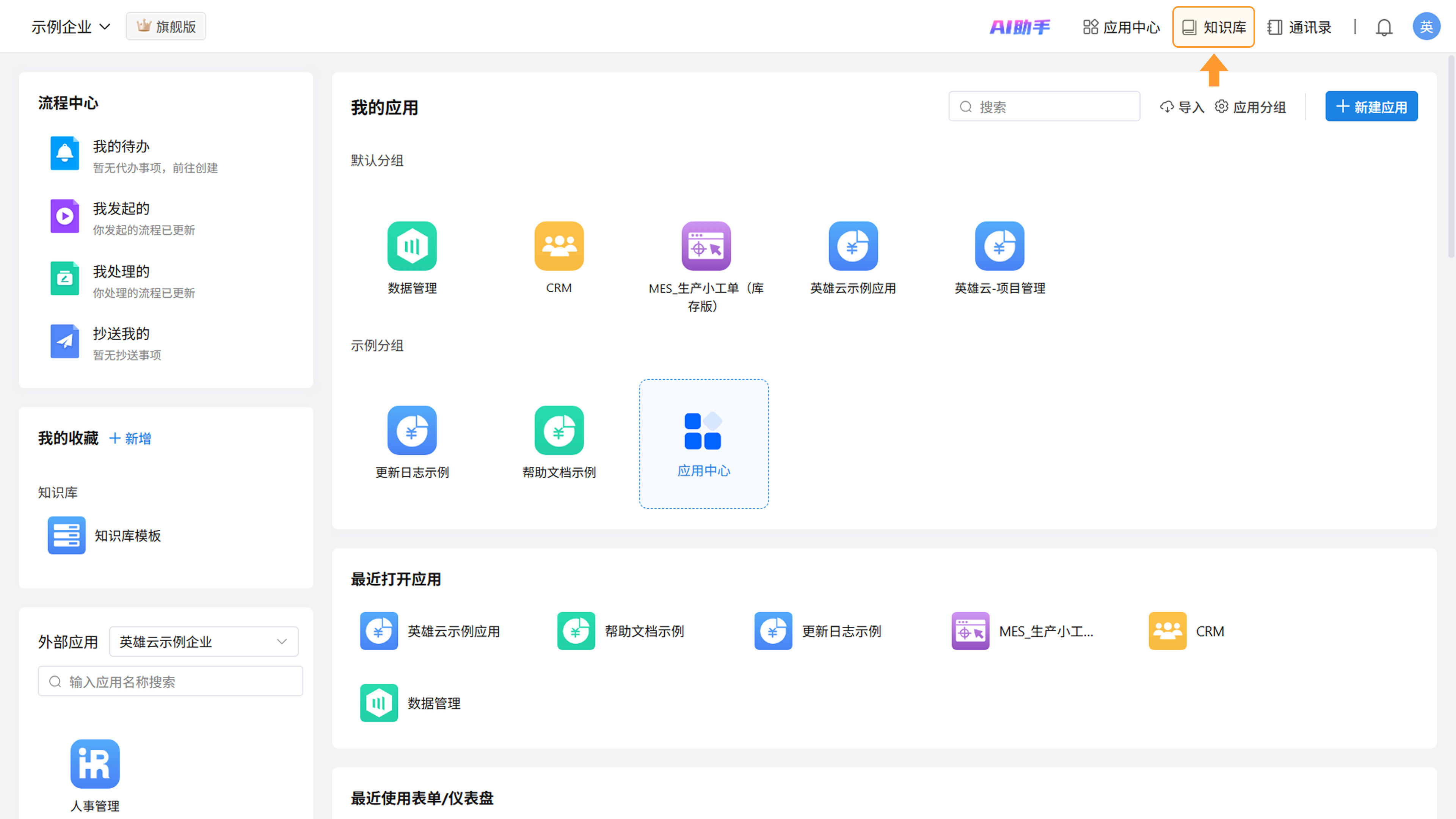
Task: Open the 英雄云示例企业 external app dropdown
Action: (x=204, y=642)
